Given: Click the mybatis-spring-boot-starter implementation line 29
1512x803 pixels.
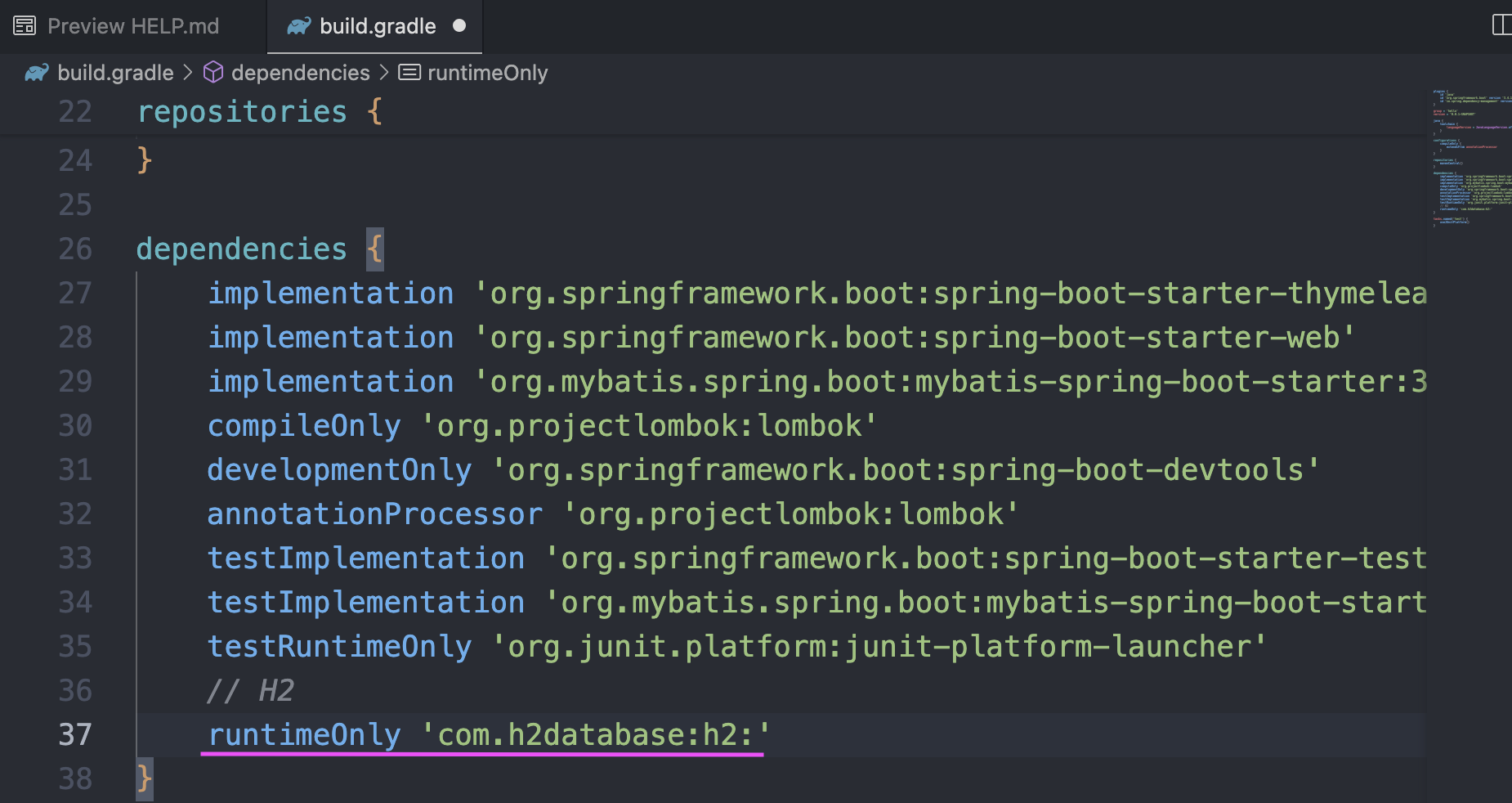Looking at the screenshot, I should (x=817, y=381).
